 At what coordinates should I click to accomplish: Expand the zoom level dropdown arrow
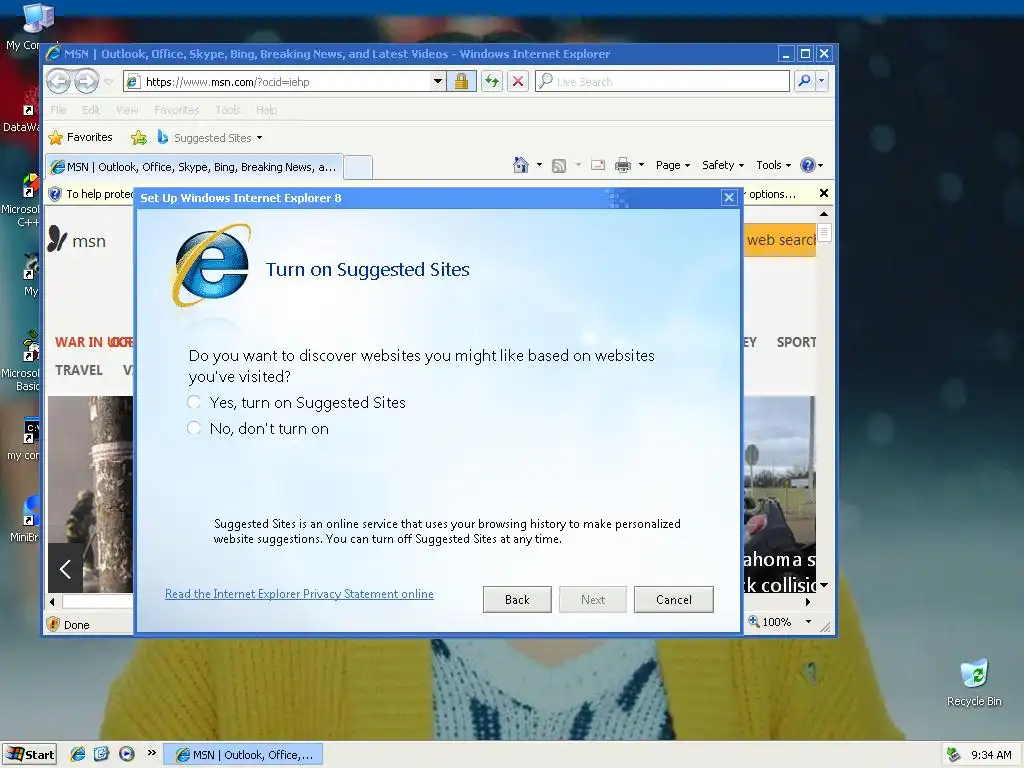coord(808,622)
